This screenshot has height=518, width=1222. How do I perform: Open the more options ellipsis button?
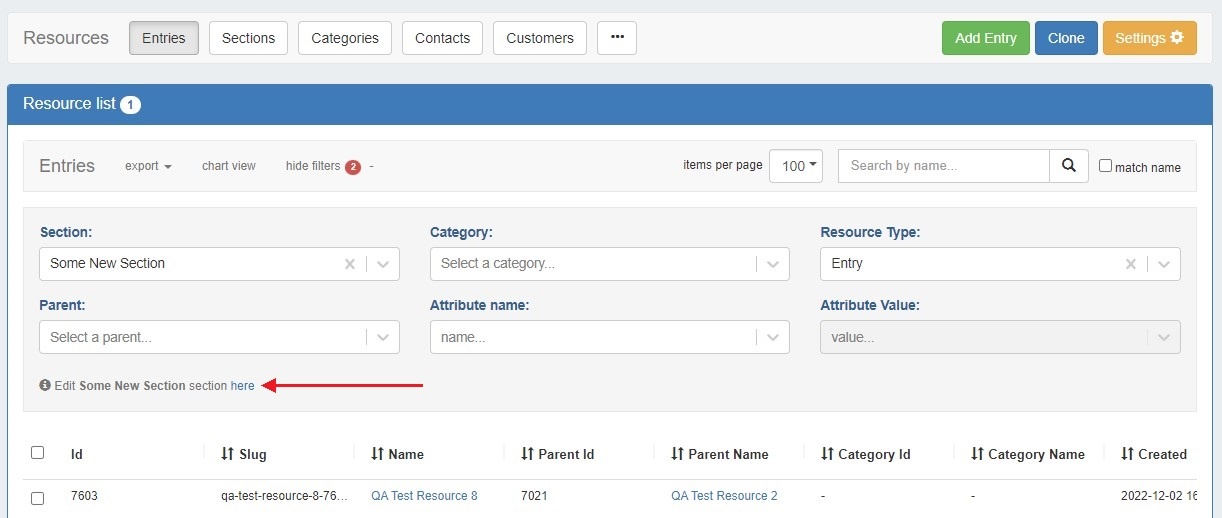(x=617, y=38)
